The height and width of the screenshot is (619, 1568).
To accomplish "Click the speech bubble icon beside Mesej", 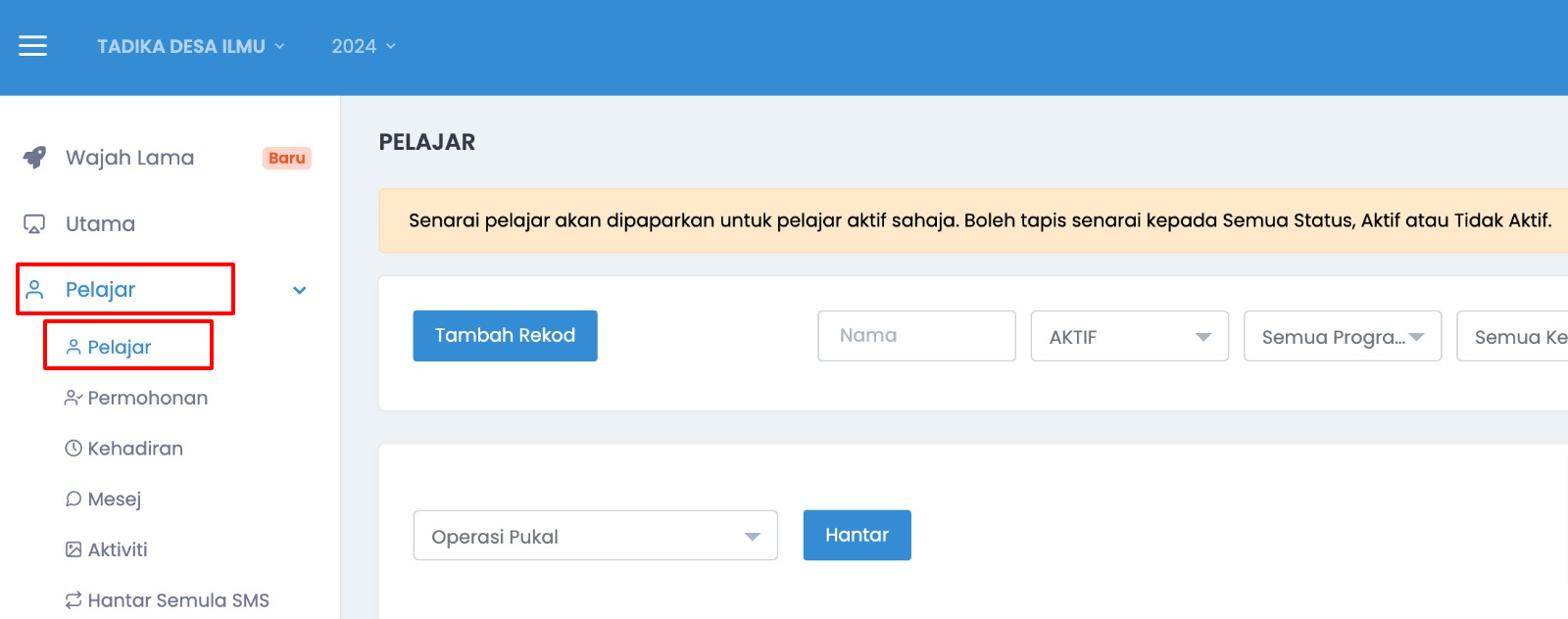I will [x=73, y=500].
